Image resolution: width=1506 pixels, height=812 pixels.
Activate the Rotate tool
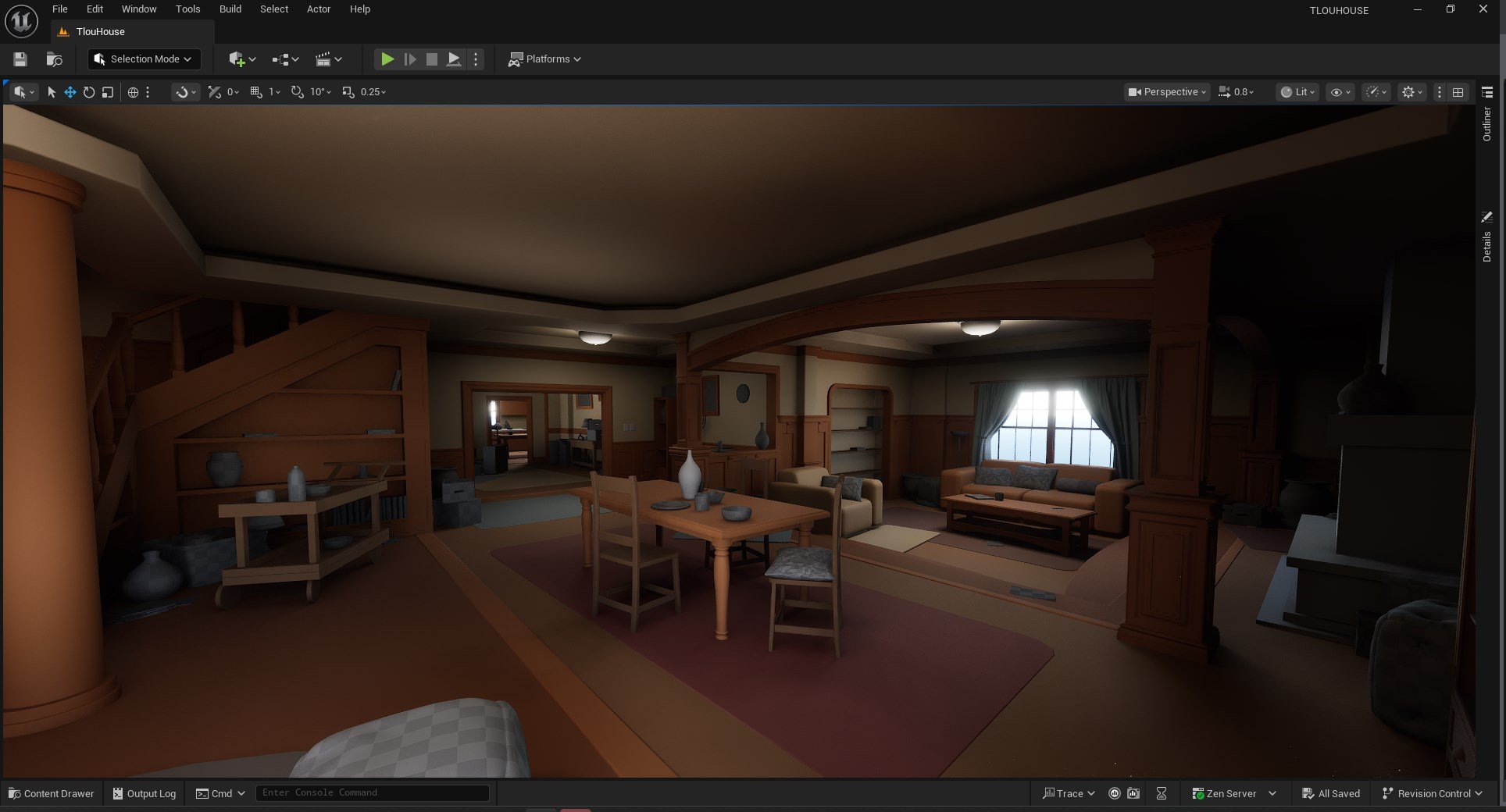pyautogui.click(x=89, y=92)
